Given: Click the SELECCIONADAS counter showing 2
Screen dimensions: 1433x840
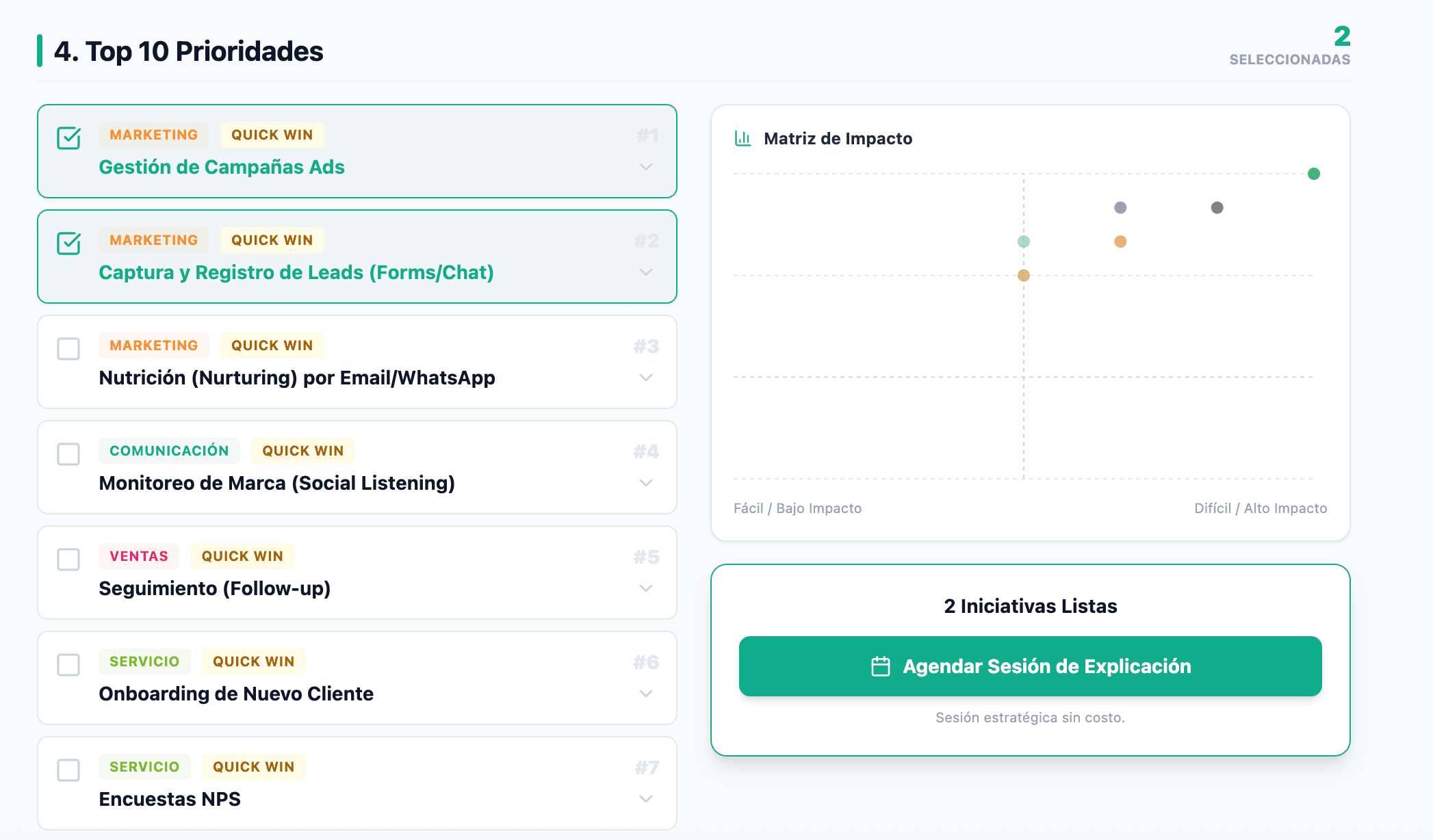Looking at the screenshot, I should pyautogui.click(x=1290, y=48).
